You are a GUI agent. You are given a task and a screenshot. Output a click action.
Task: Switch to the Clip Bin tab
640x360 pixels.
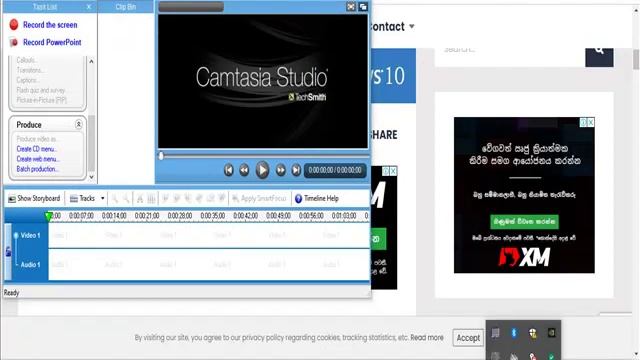tap(125, 7)
